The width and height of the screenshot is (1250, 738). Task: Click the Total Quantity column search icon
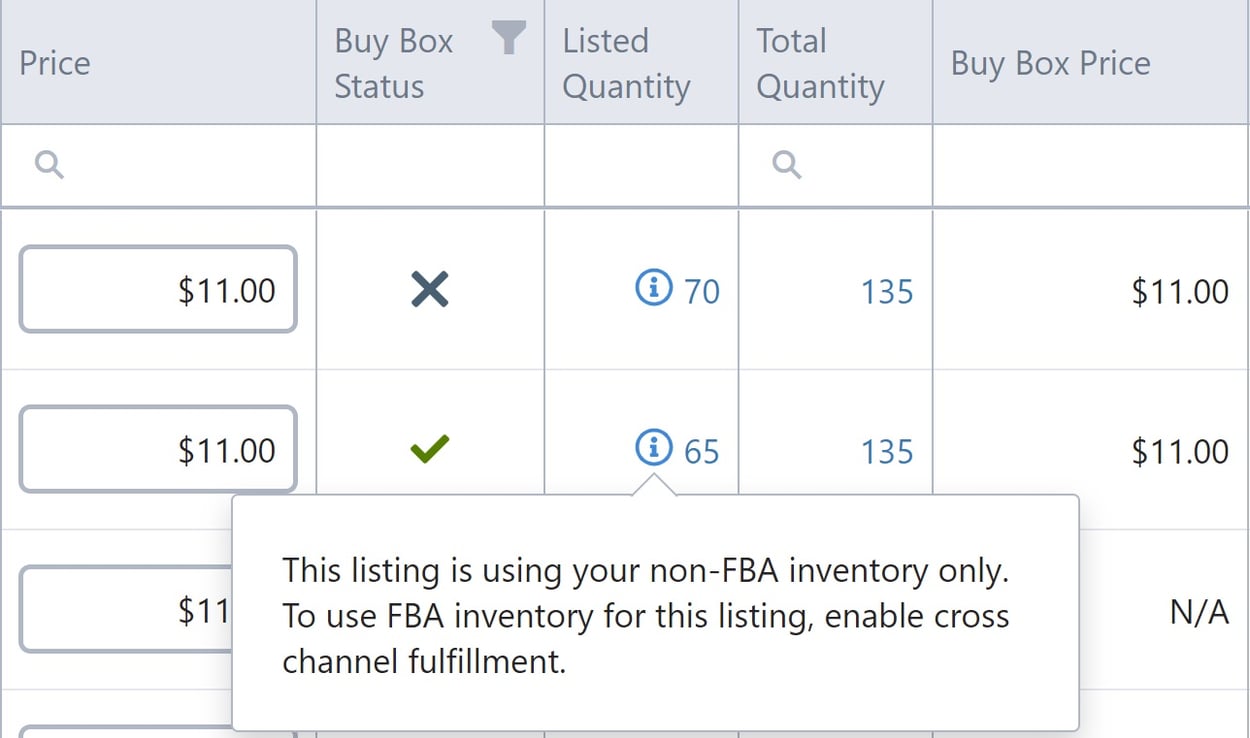pyautogui.click(x=784, y=162)
